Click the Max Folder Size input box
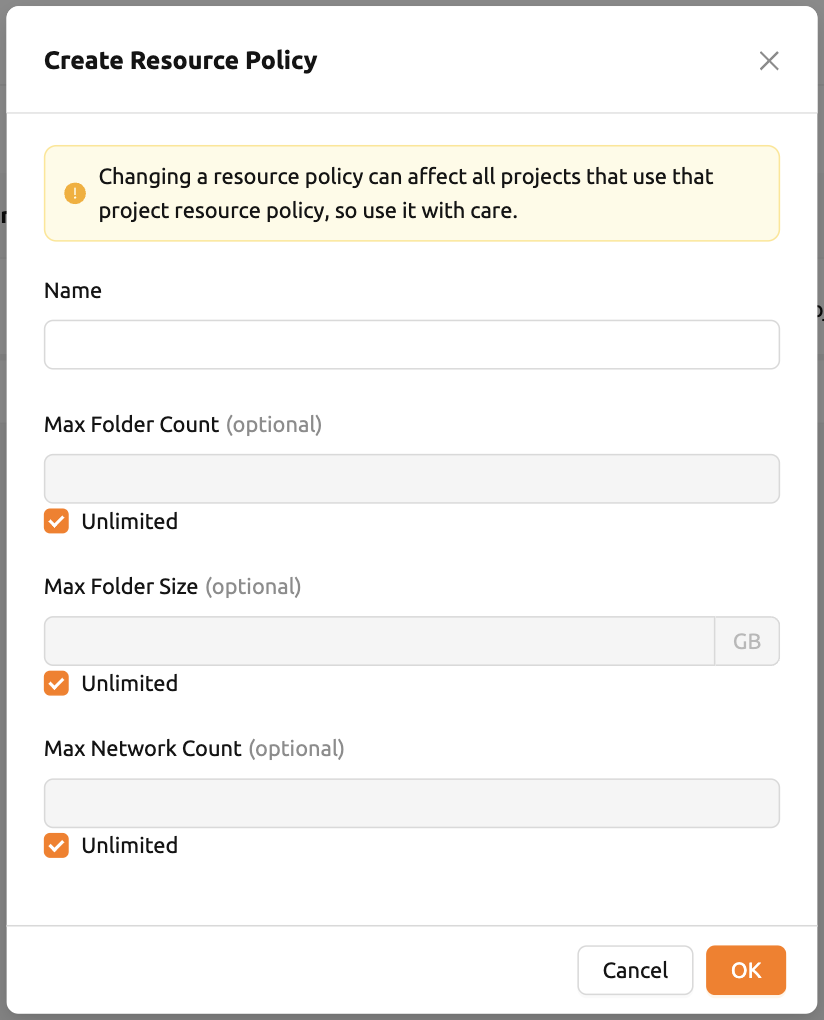Screen dimensions: 824x1020 click(379, 641)
